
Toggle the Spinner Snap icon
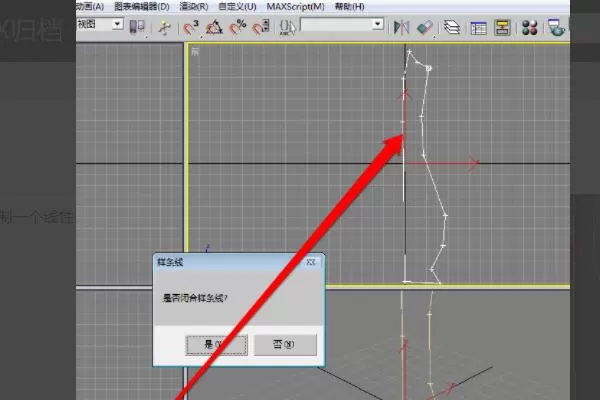(261, 27)
